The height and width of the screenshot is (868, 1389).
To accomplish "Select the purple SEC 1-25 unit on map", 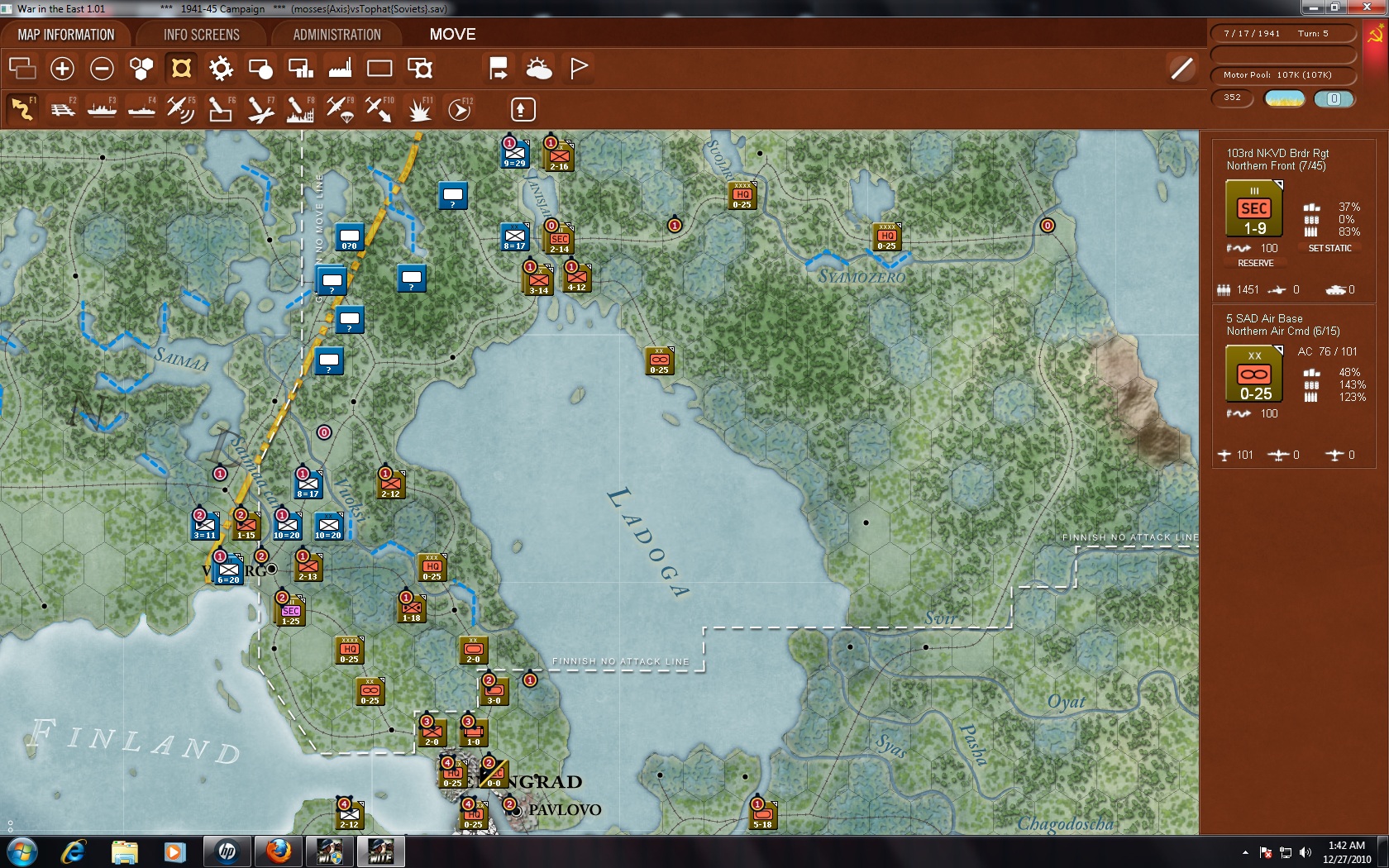I will tap(291, 611).
